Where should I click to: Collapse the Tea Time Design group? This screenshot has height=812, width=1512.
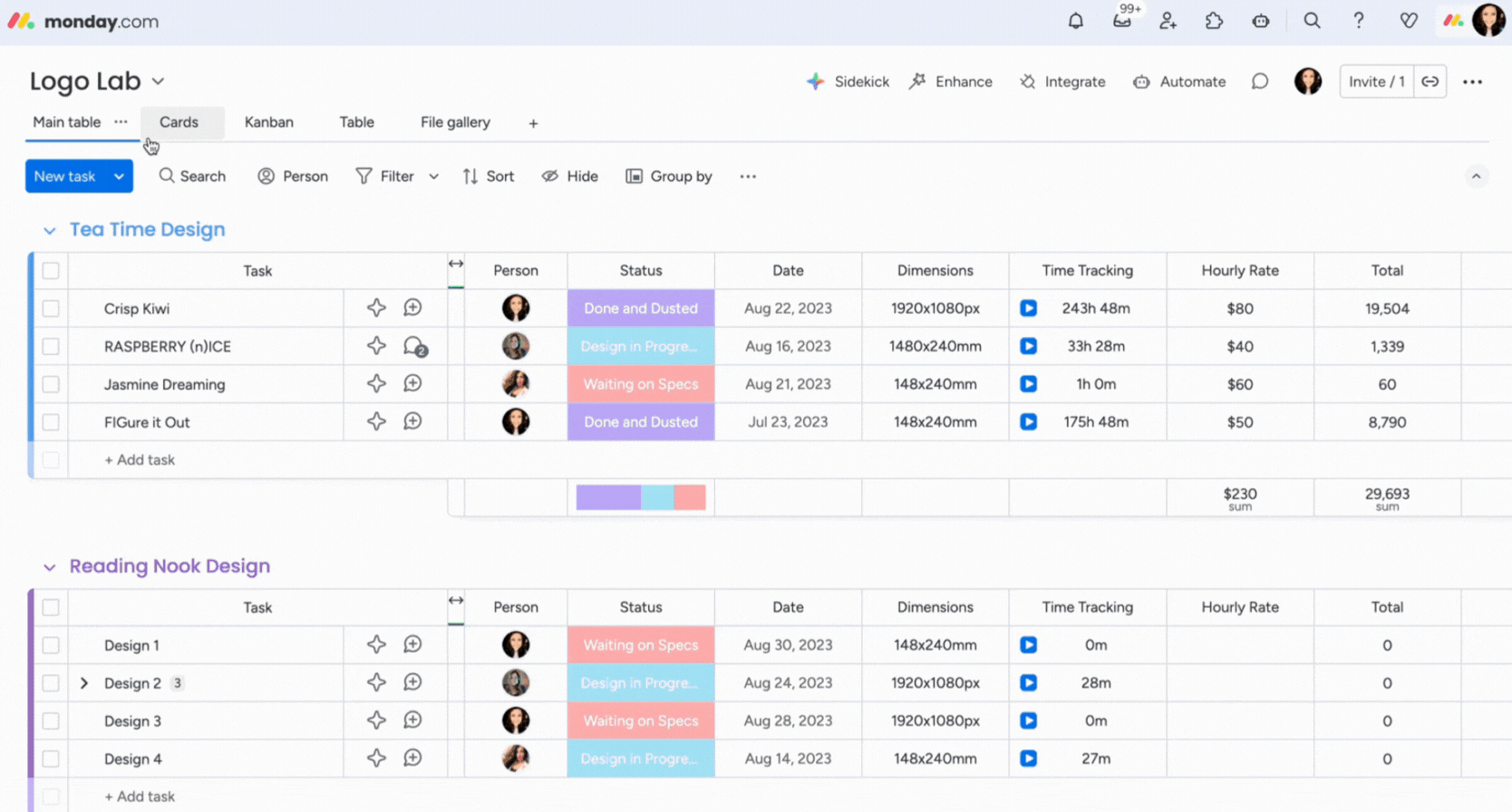tap(50, 231)
